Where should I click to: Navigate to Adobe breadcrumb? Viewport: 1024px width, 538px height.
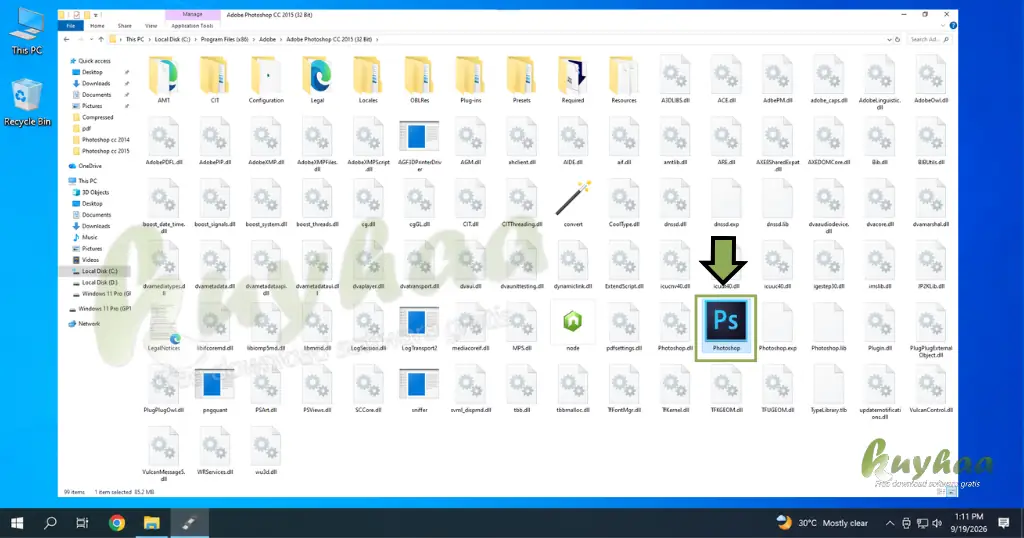[x=267, y=39]
